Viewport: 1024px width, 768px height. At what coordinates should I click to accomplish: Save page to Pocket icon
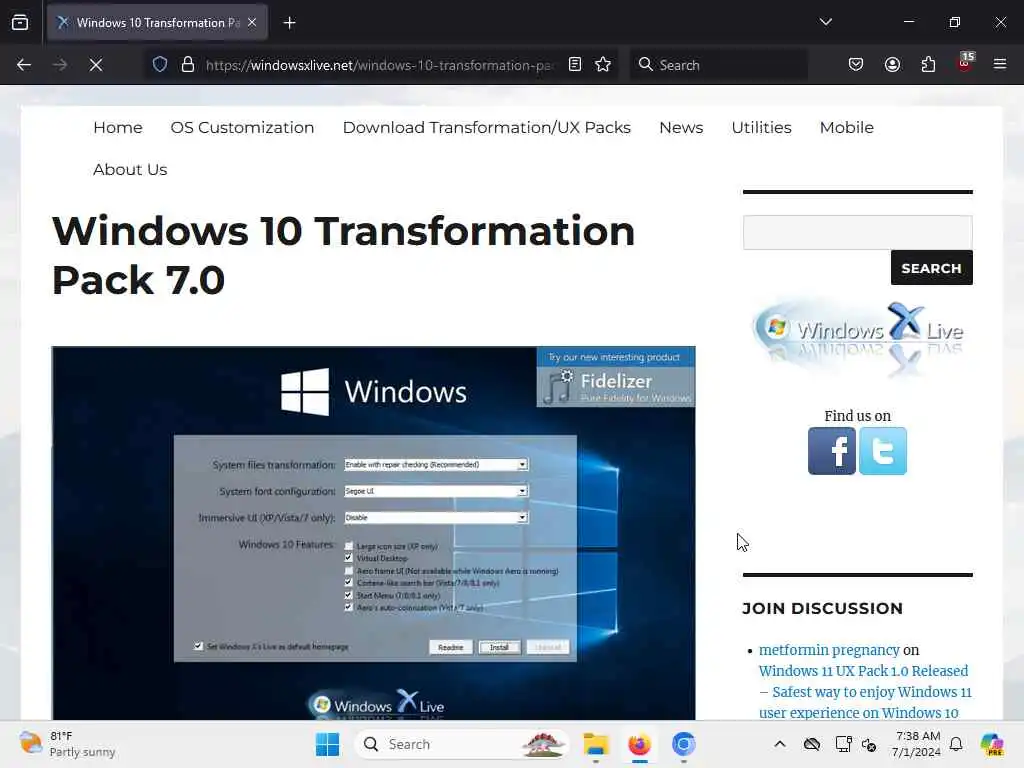coord(856,65)
